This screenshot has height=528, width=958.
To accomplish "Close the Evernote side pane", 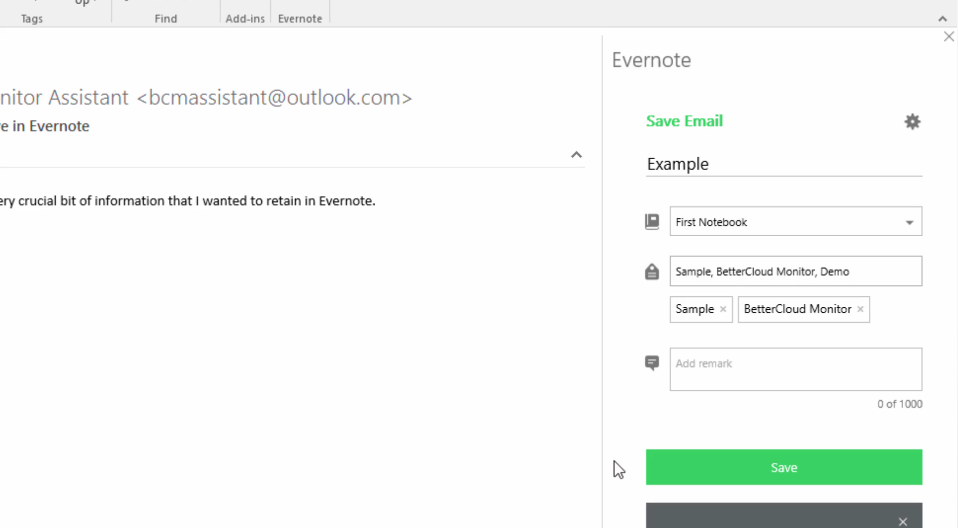I will pos(949,37).
